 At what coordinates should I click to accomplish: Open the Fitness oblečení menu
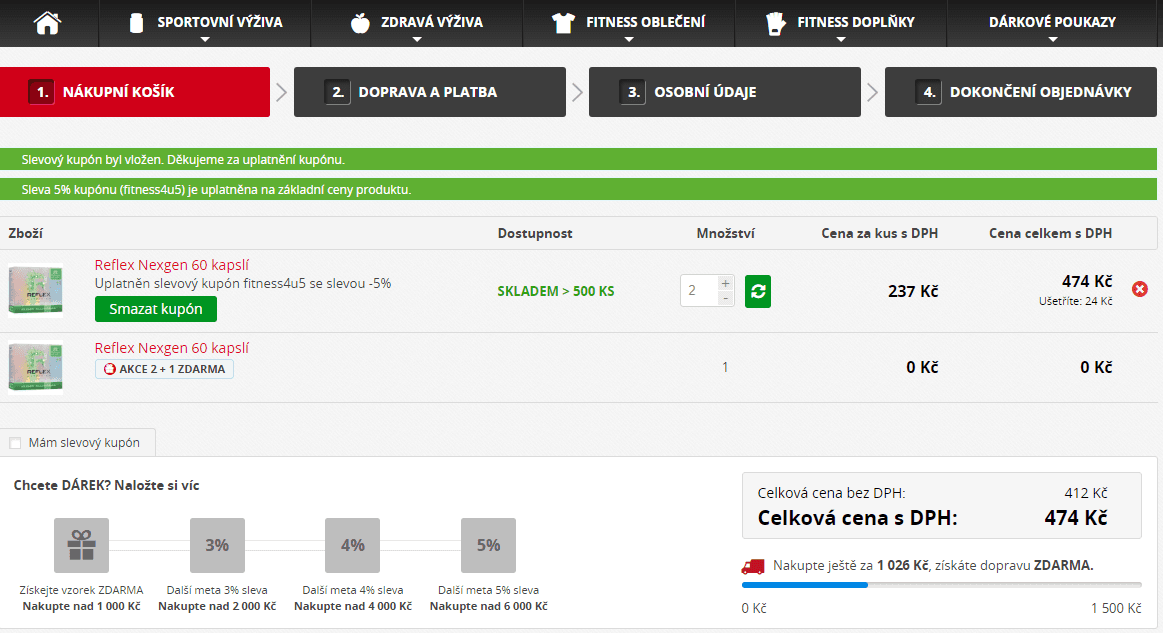(629, 23)
